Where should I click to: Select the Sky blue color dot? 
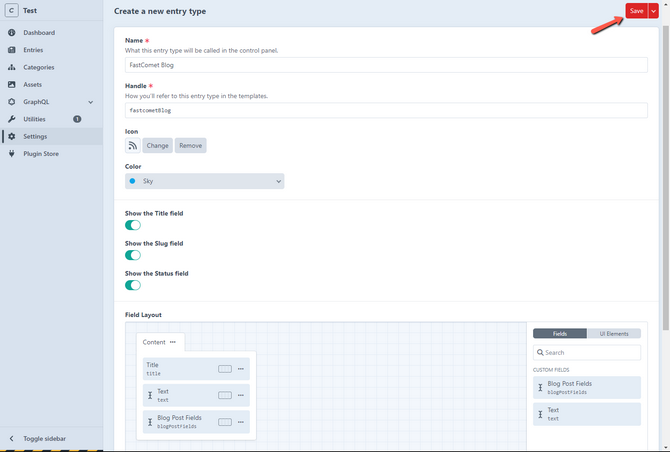click(133, 181)
